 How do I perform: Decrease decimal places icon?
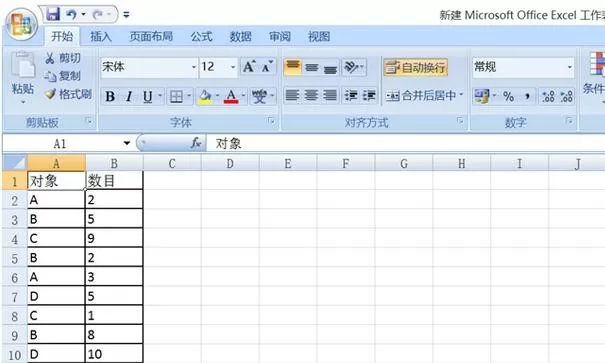566,96
